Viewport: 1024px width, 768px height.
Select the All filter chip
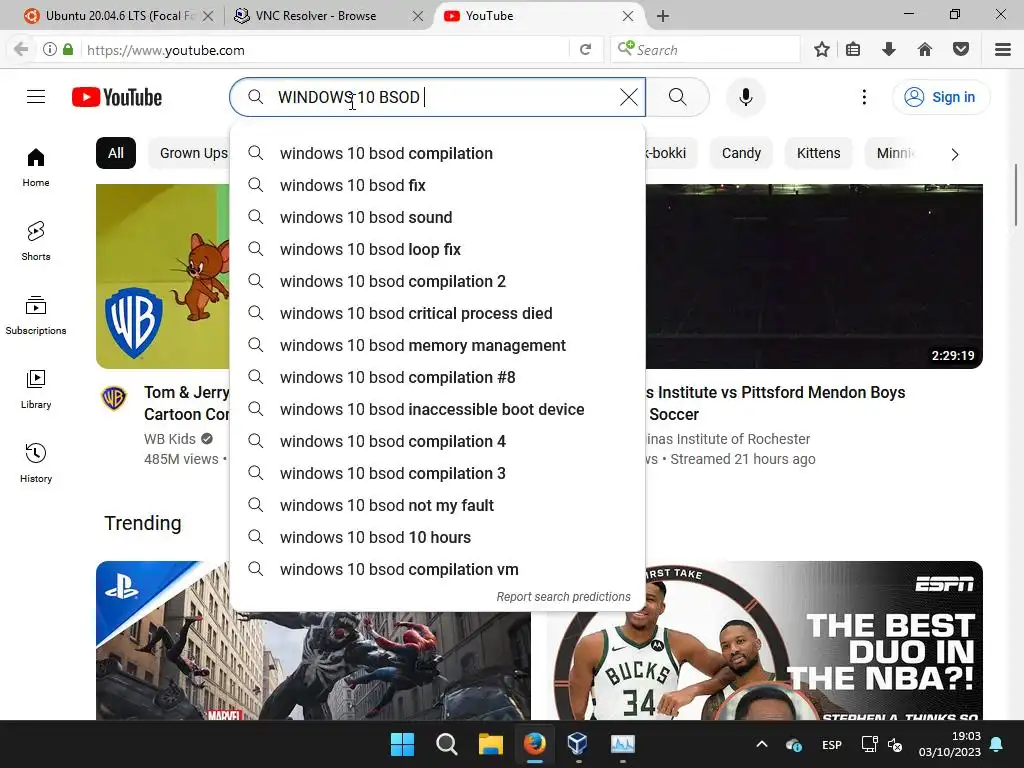(116, 153)
